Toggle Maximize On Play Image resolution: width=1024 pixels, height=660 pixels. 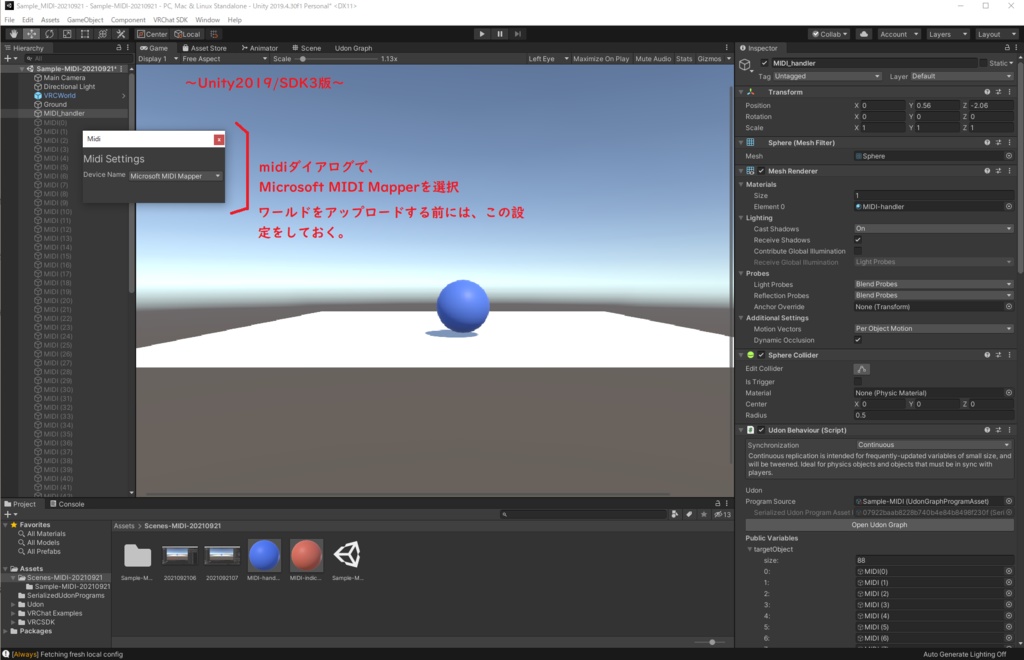pyautogui.click(x=601, y=59)
